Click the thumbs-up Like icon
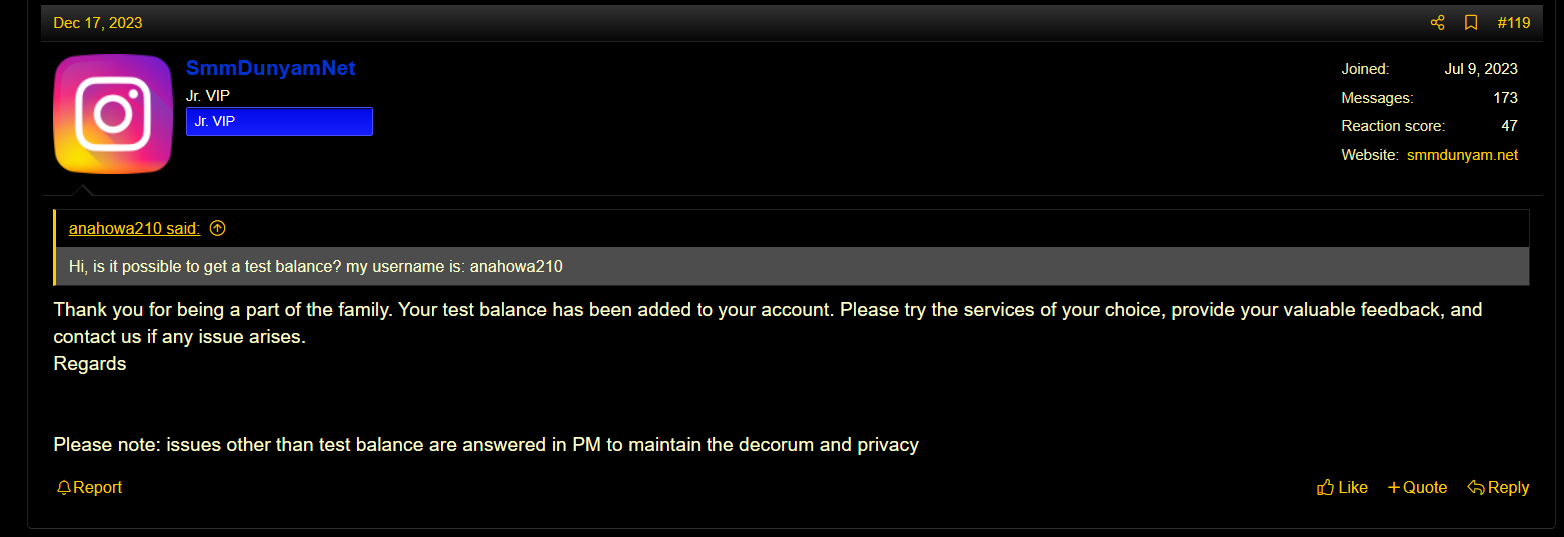The image size is (1564, 537). tap(1326, 488)
